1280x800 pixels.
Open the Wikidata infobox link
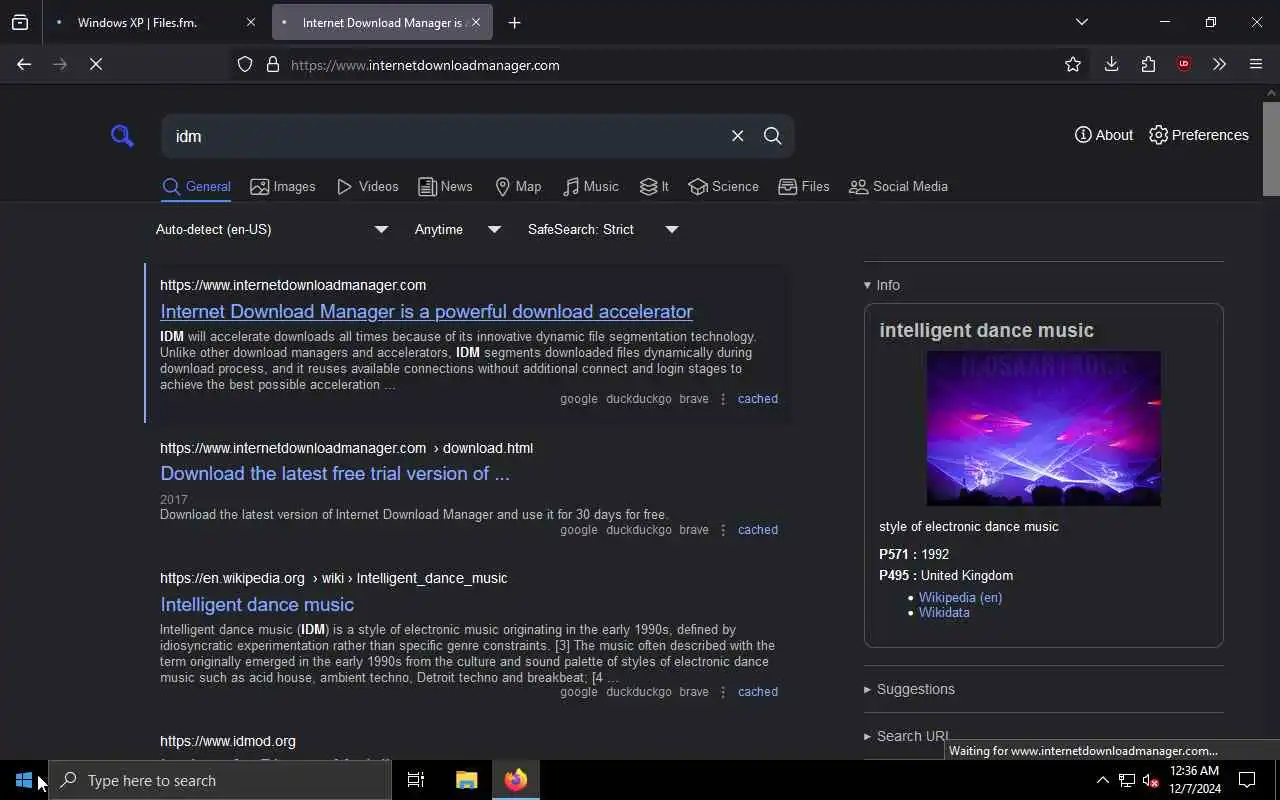pyautogui.click(x=944, y=612)
